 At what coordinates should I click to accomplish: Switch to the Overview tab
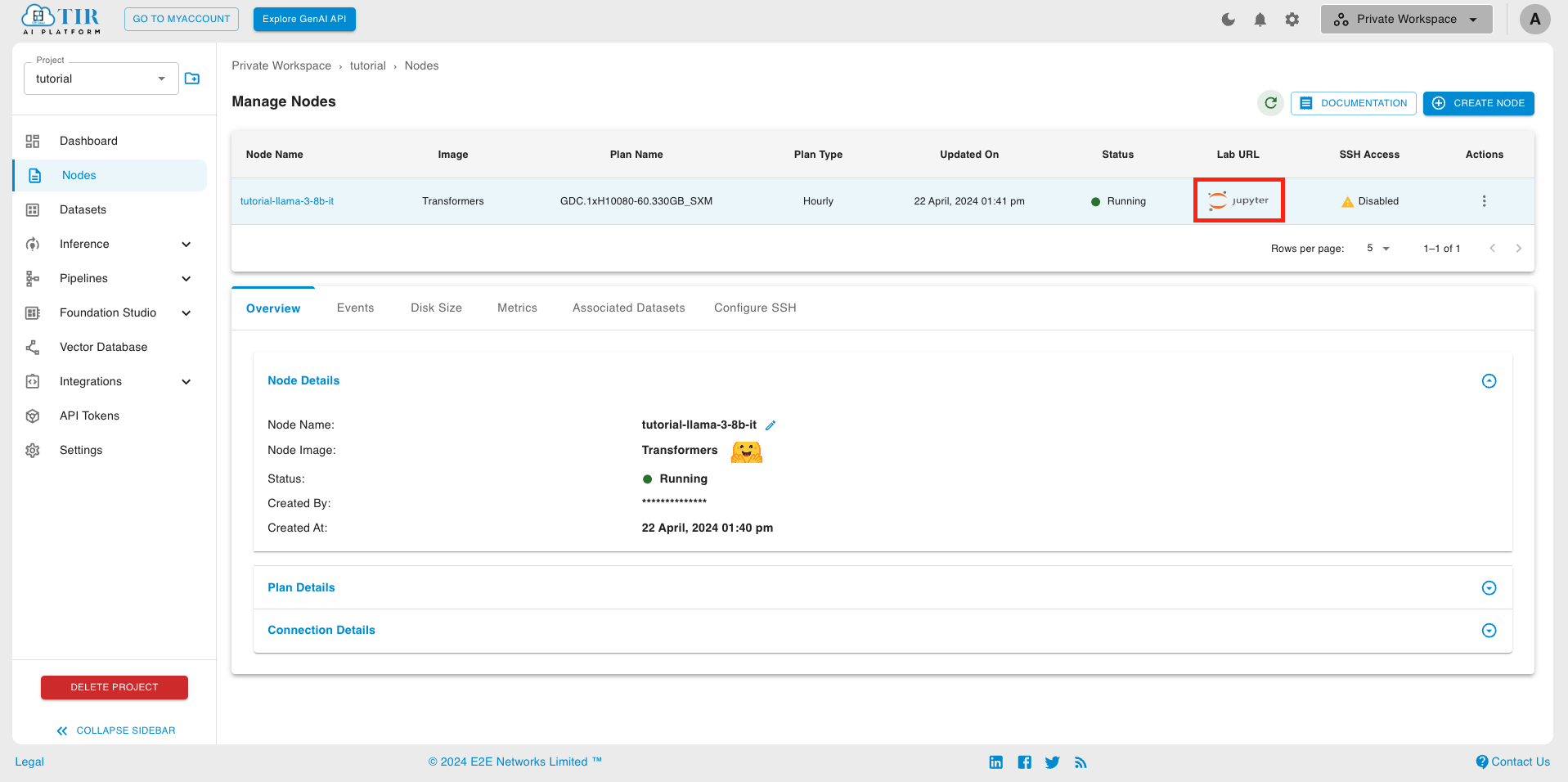click(273, 308)
